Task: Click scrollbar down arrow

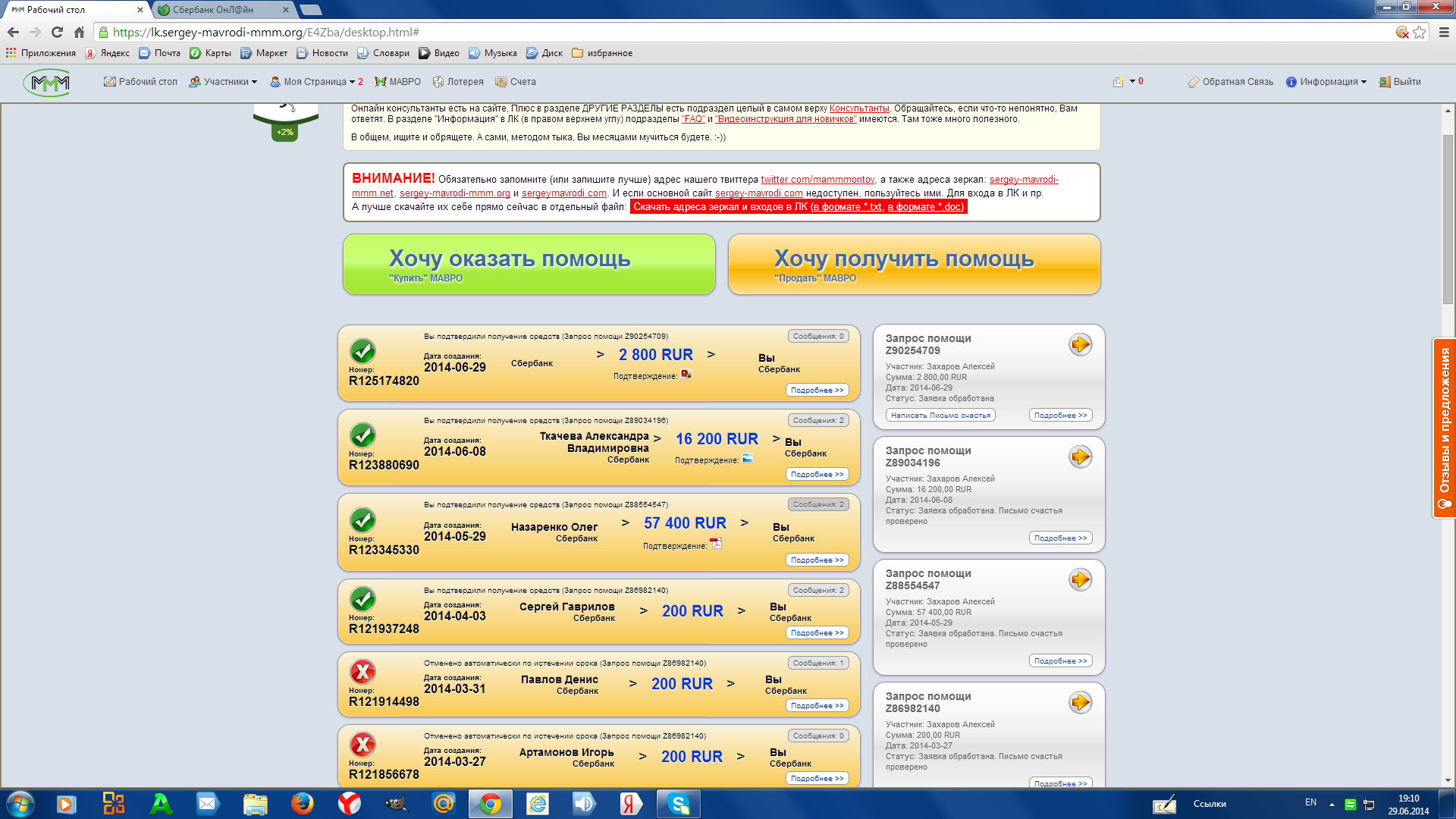Action: coord(1448,780)
